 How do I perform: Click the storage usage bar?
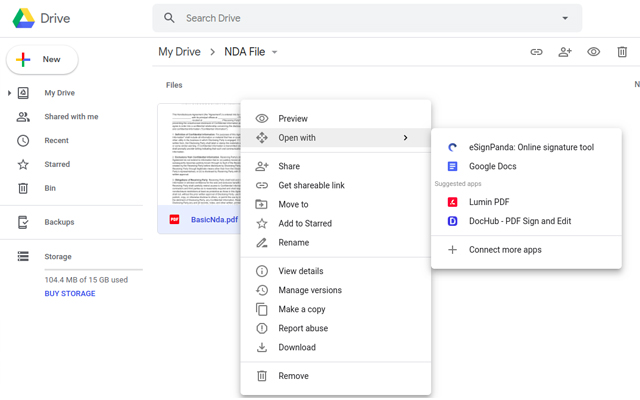click(93, 270)
